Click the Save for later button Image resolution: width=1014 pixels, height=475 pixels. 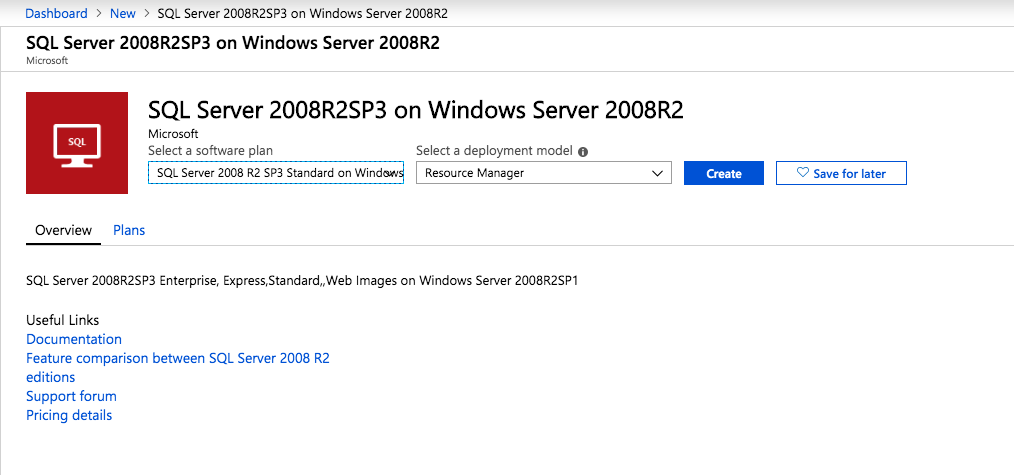[x=841, y=173]
